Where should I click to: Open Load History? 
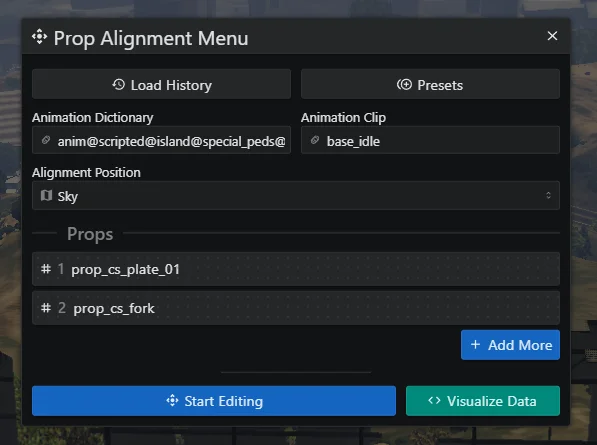[x=161, y=84]
